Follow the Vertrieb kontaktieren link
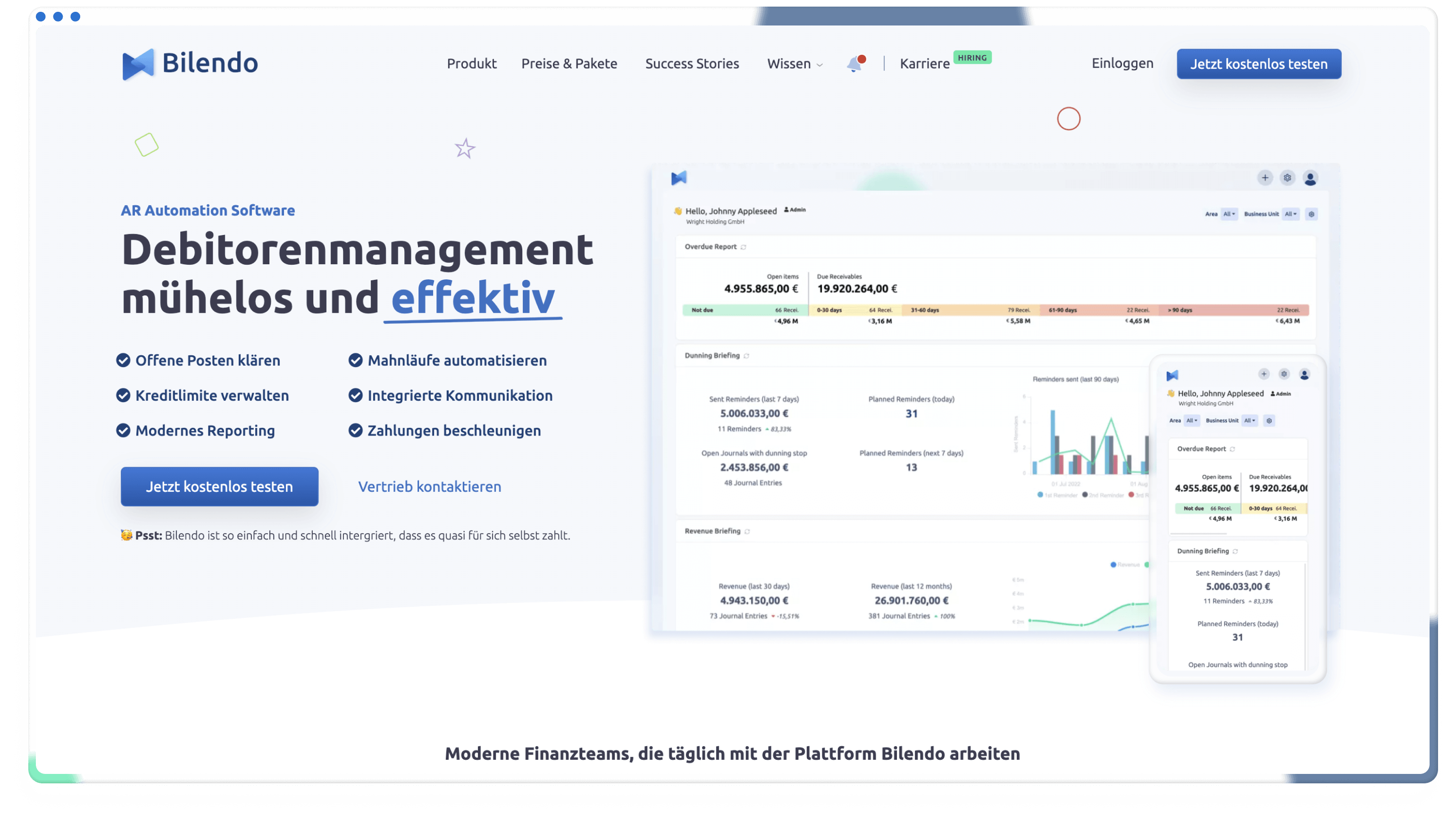This screenshot has width=1456, height=823. (429, 487)
